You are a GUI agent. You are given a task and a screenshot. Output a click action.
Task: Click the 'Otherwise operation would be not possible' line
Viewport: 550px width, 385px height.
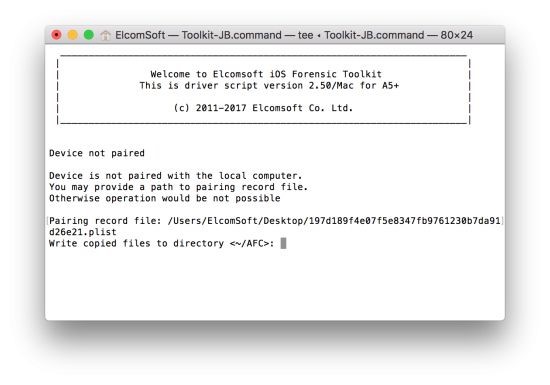point(165,198)
